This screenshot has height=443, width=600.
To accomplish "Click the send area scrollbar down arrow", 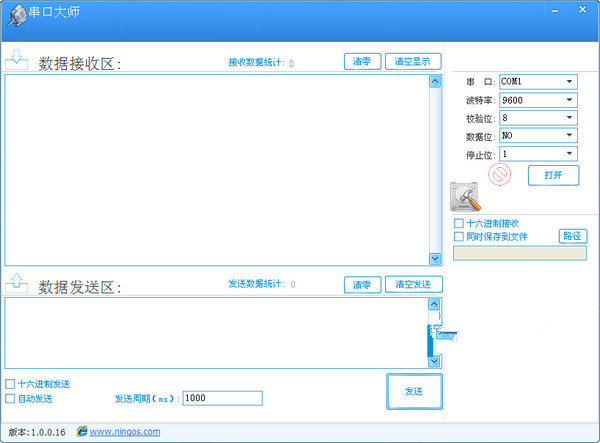I will pos(434,362).
